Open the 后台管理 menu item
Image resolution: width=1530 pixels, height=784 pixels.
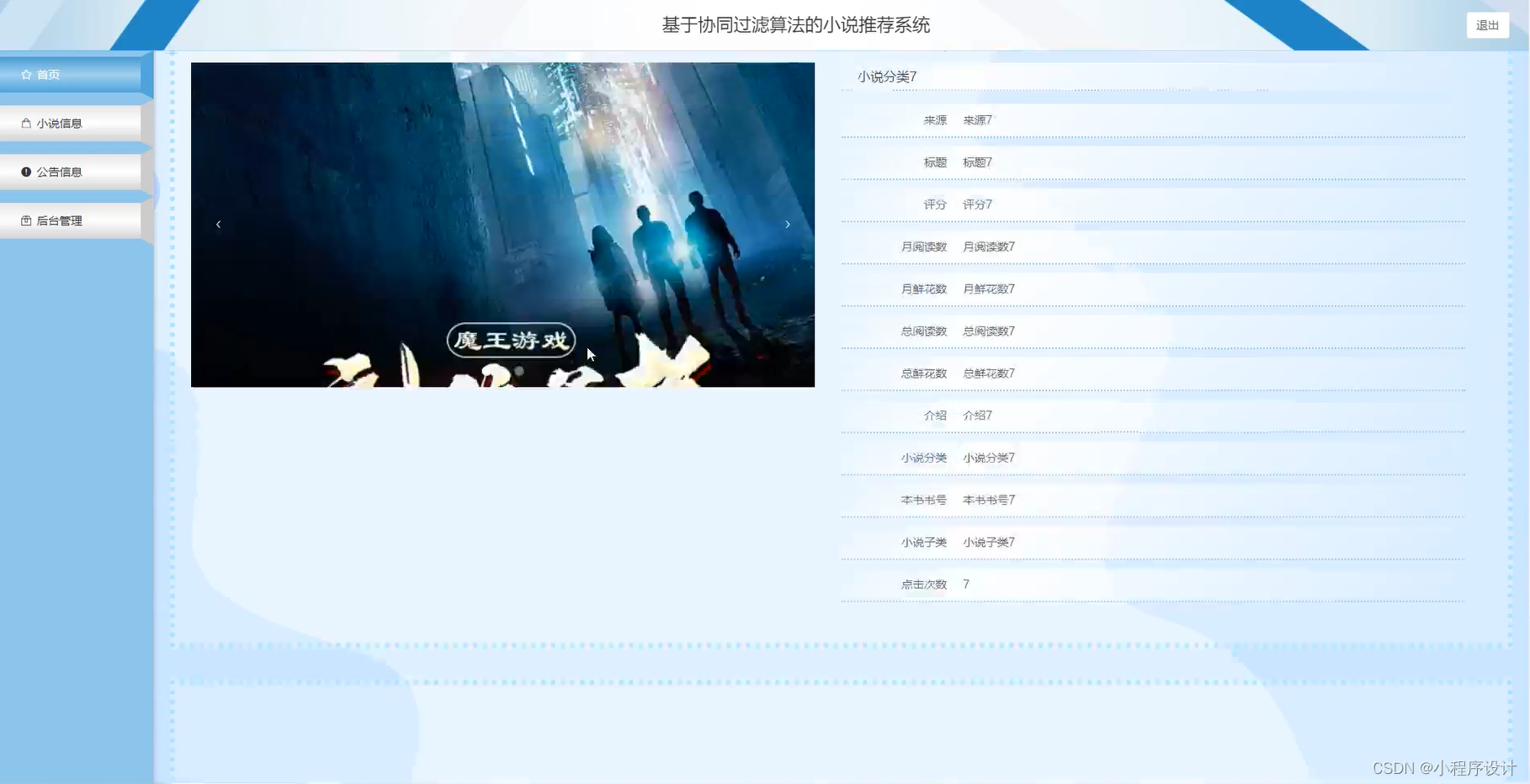71,221
